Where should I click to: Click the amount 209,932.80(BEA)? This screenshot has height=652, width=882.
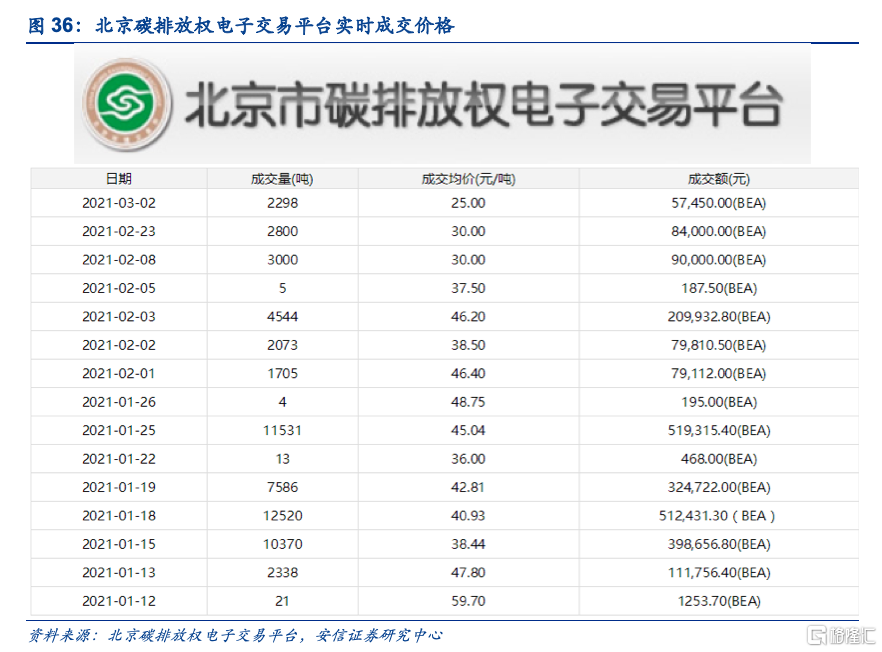point(719,317)
